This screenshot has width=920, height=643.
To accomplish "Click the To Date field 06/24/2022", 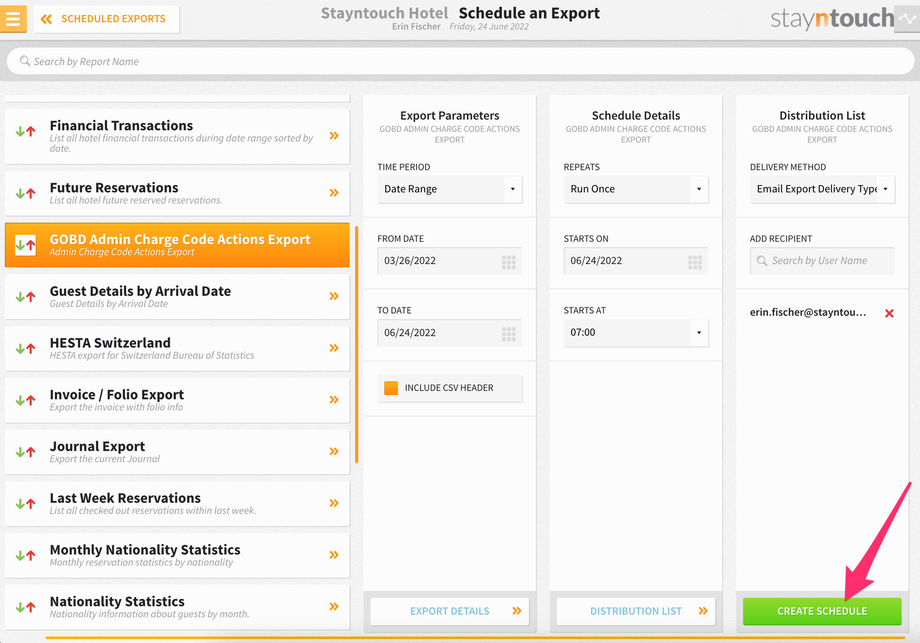I will pyautogui.click(x=449, y=333).
